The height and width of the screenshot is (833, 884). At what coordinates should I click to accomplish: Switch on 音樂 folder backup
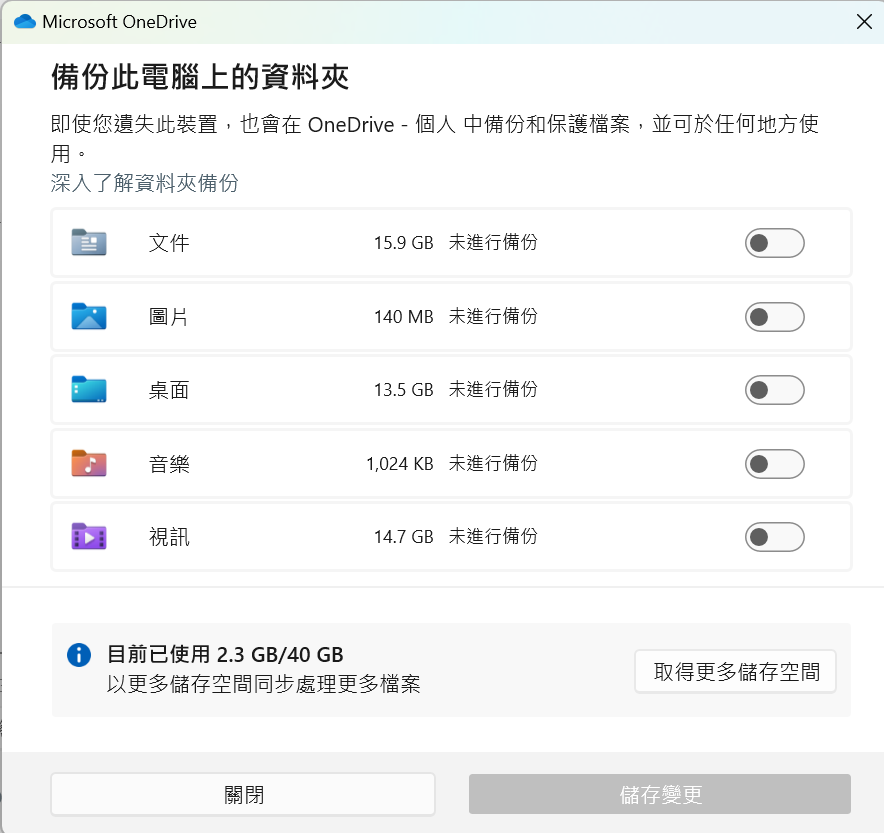coord(775,464)
